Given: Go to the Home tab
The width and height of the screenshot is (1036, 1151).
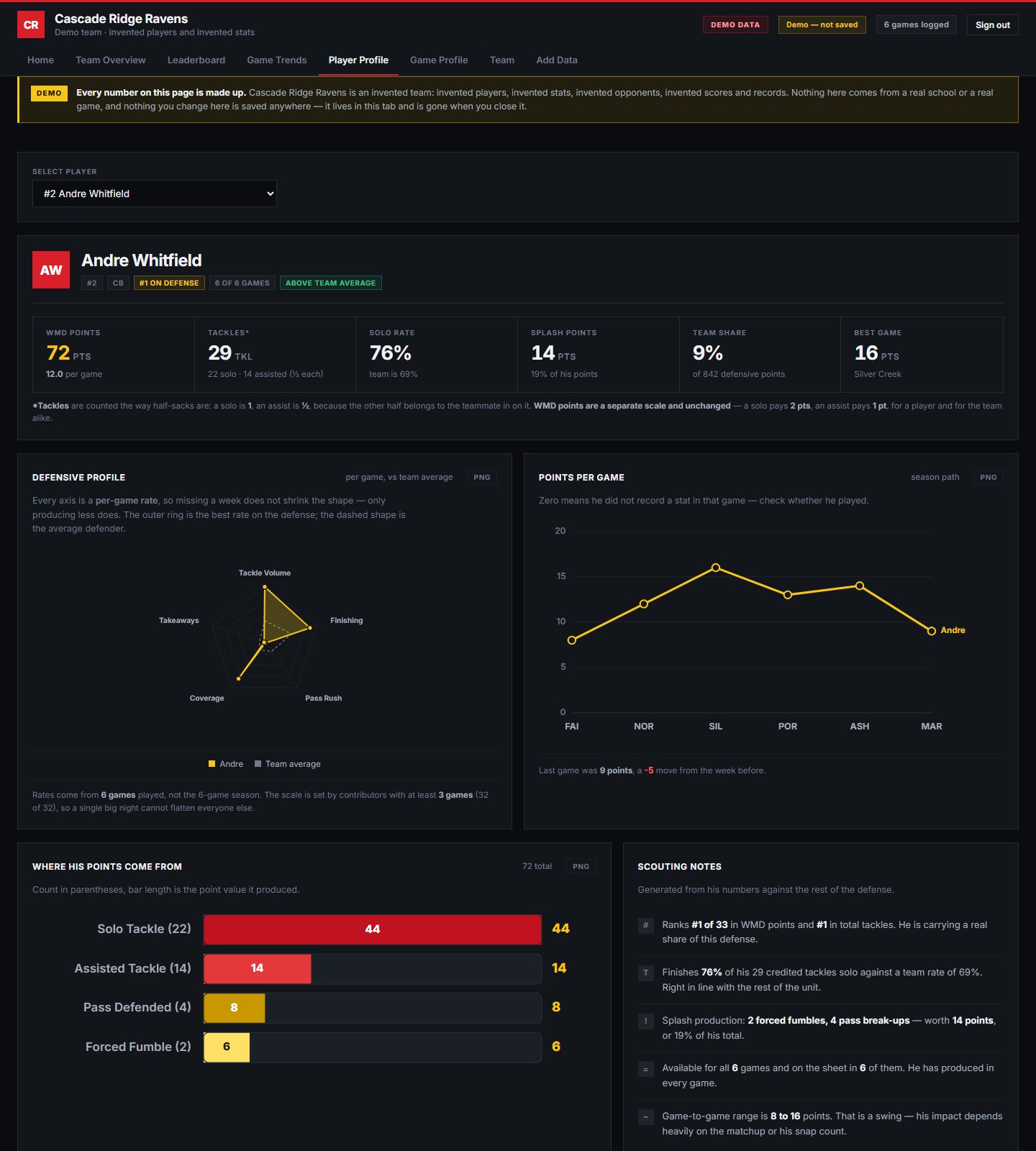Looking at the screenshot, I should click(40, 60).
